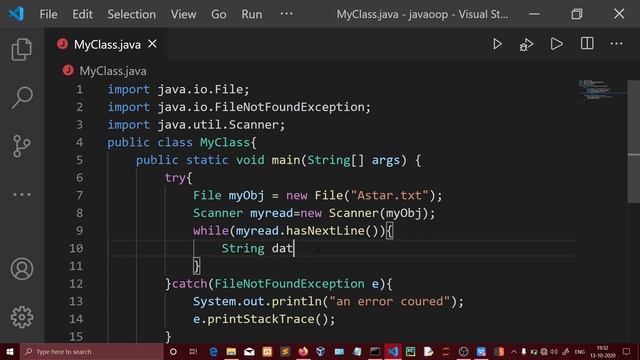The height and width of the screenshot is (360, 640).
Task: Click the MyClass class name
Action: tap(224, 142)
